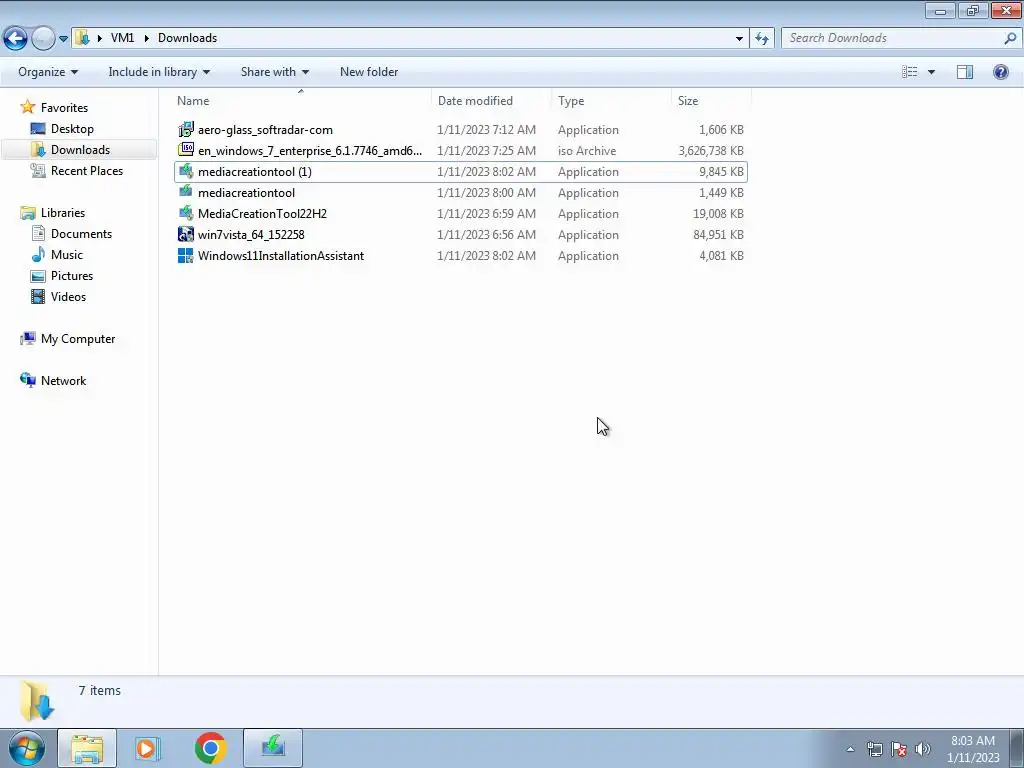Expand the arrow between VM1 and Downloads
Viewport: 1024px width, 768px height.
pyautogui.click(x=146, y=38)
